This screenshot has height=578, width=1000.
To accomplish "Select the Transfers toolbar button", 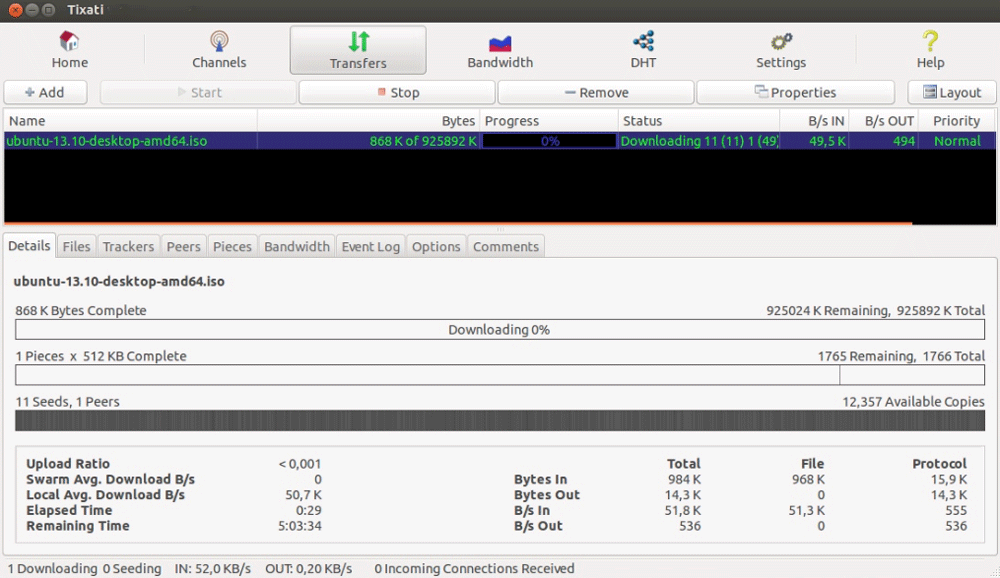I will 358,50.
